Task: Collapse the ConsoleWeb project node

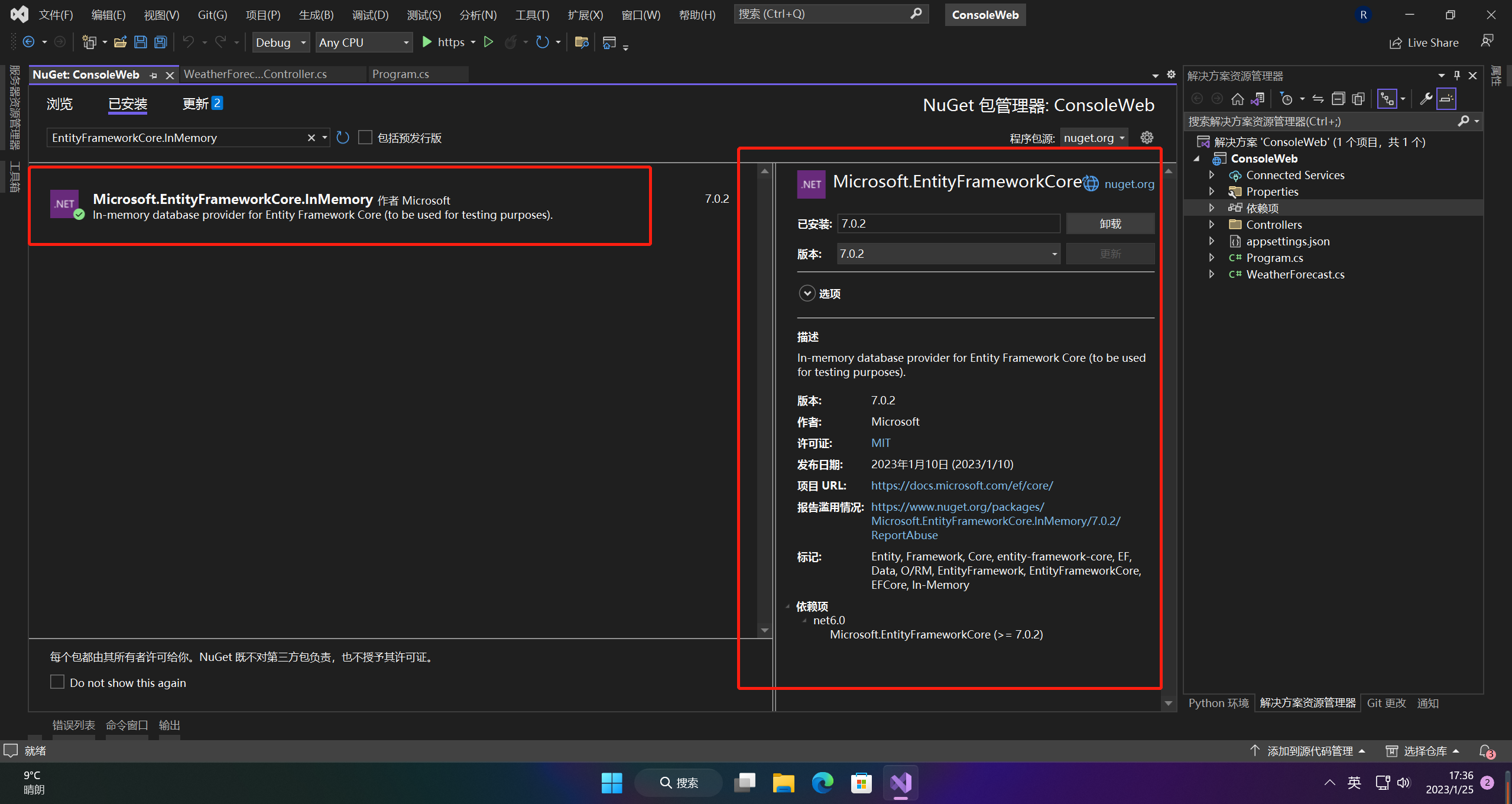Action: [x=1196, y=158]
